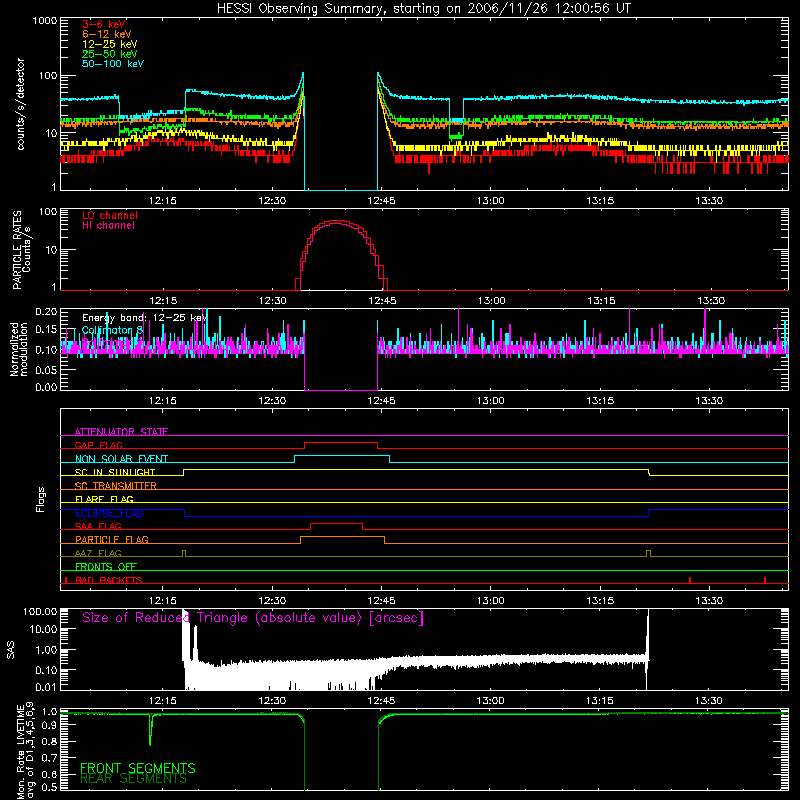The height and width of the screenshot is (800, 800).
Task: Click the counts/s/detector axis label
Action: (x=21, y=104)
